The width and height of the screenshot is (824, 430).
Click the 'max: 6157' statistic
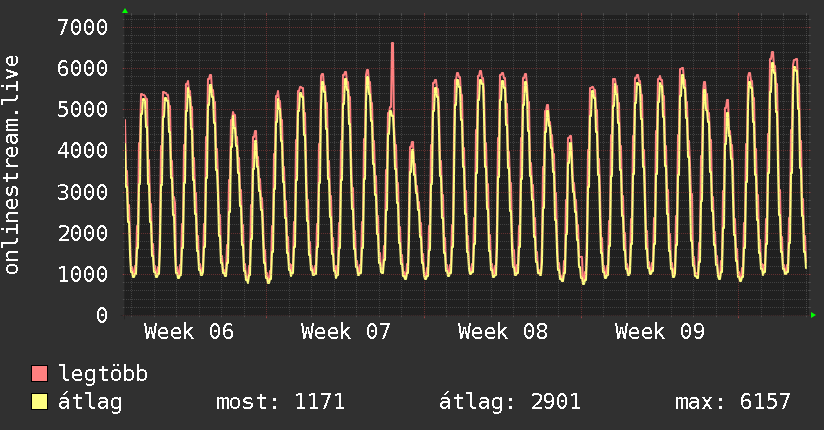pos(733,402)
